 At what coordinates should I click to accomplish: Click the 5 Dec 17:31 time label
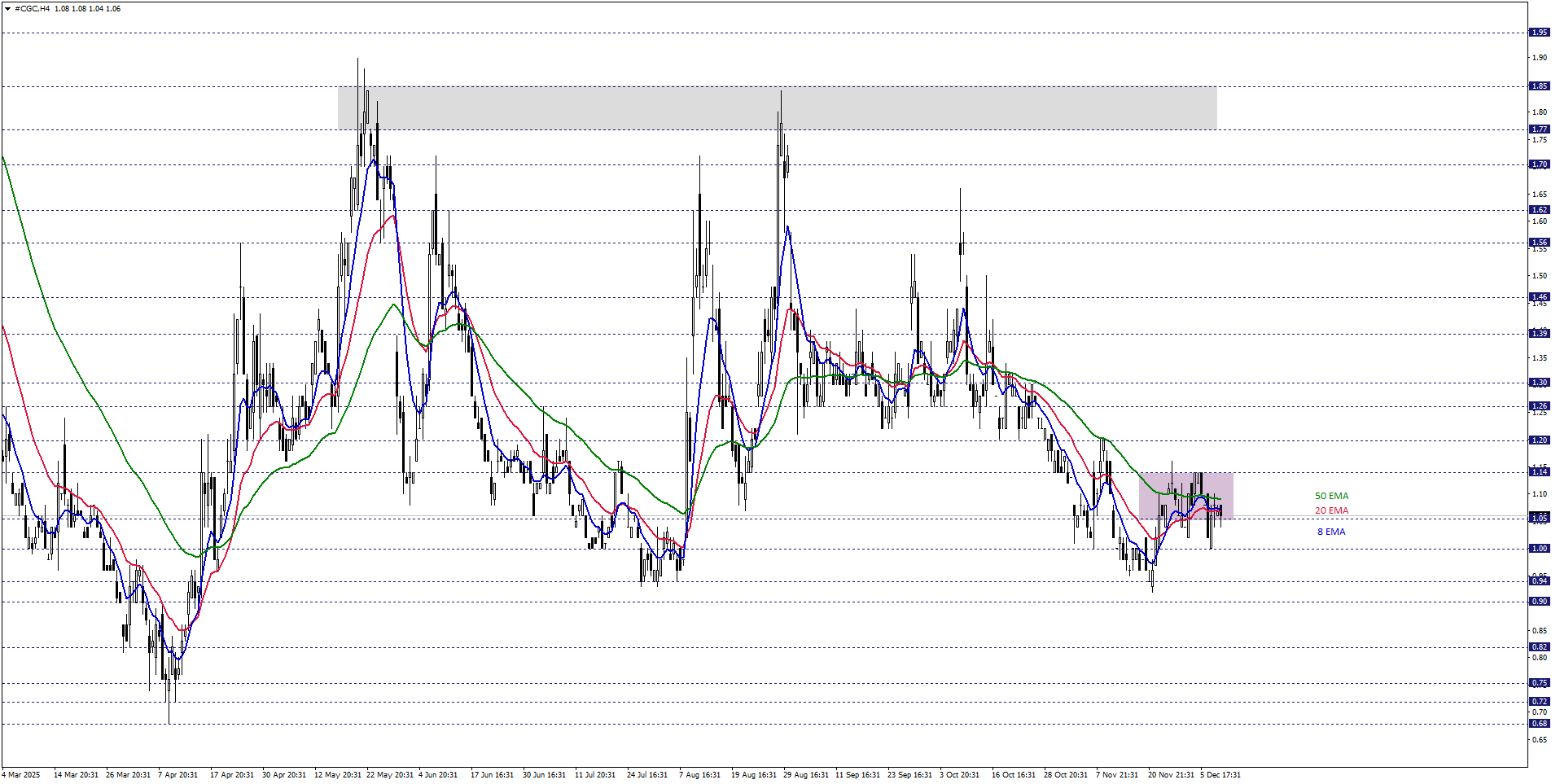click(1220, 774)
